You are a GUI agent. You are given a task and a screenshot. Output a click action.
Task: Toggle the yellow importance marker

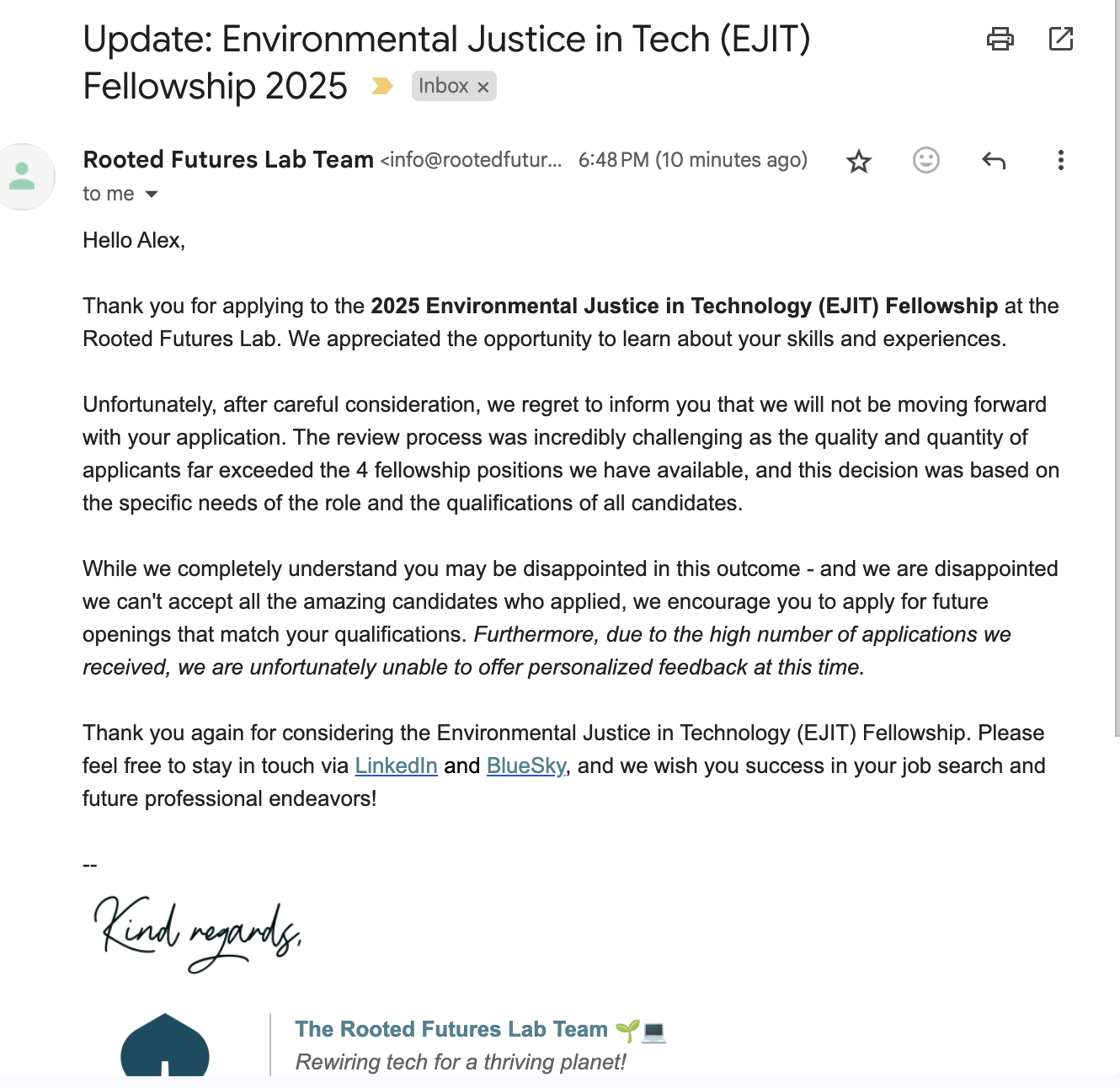point(382,86)
